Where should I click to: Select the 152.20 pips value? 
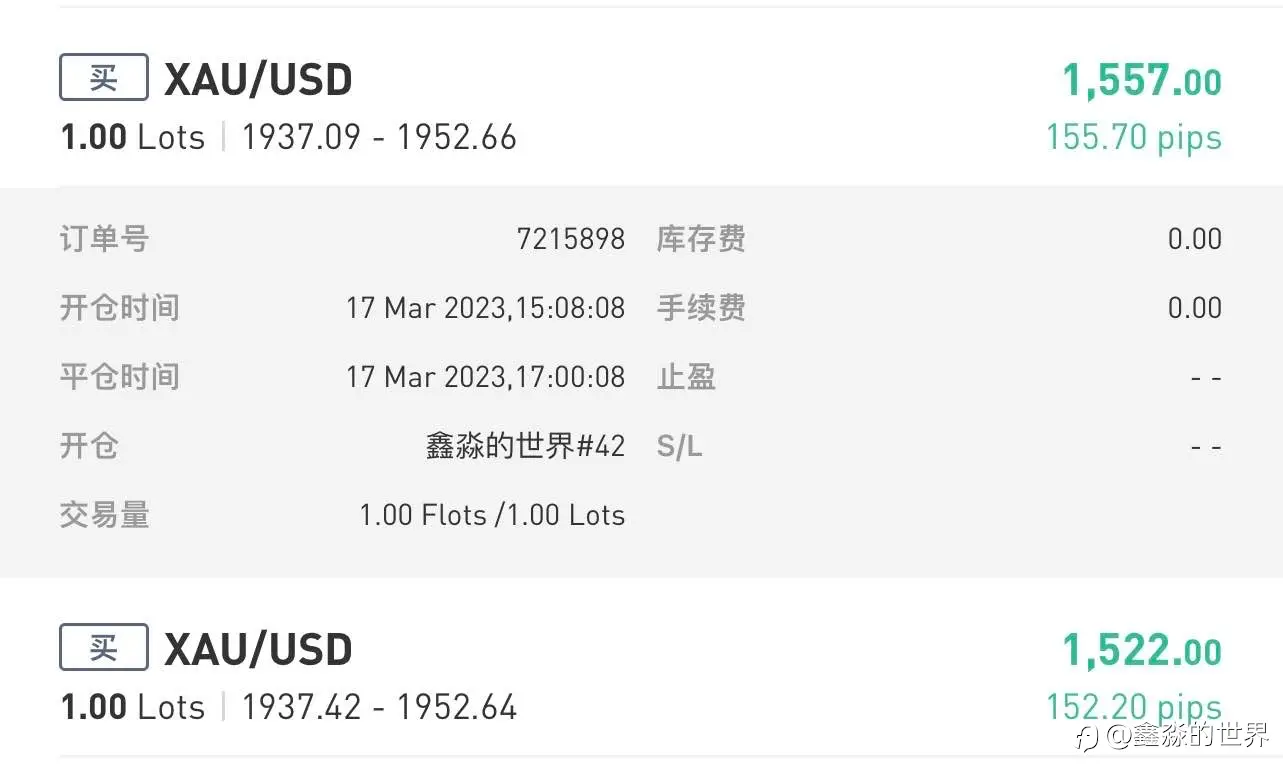click(1133, 707)
